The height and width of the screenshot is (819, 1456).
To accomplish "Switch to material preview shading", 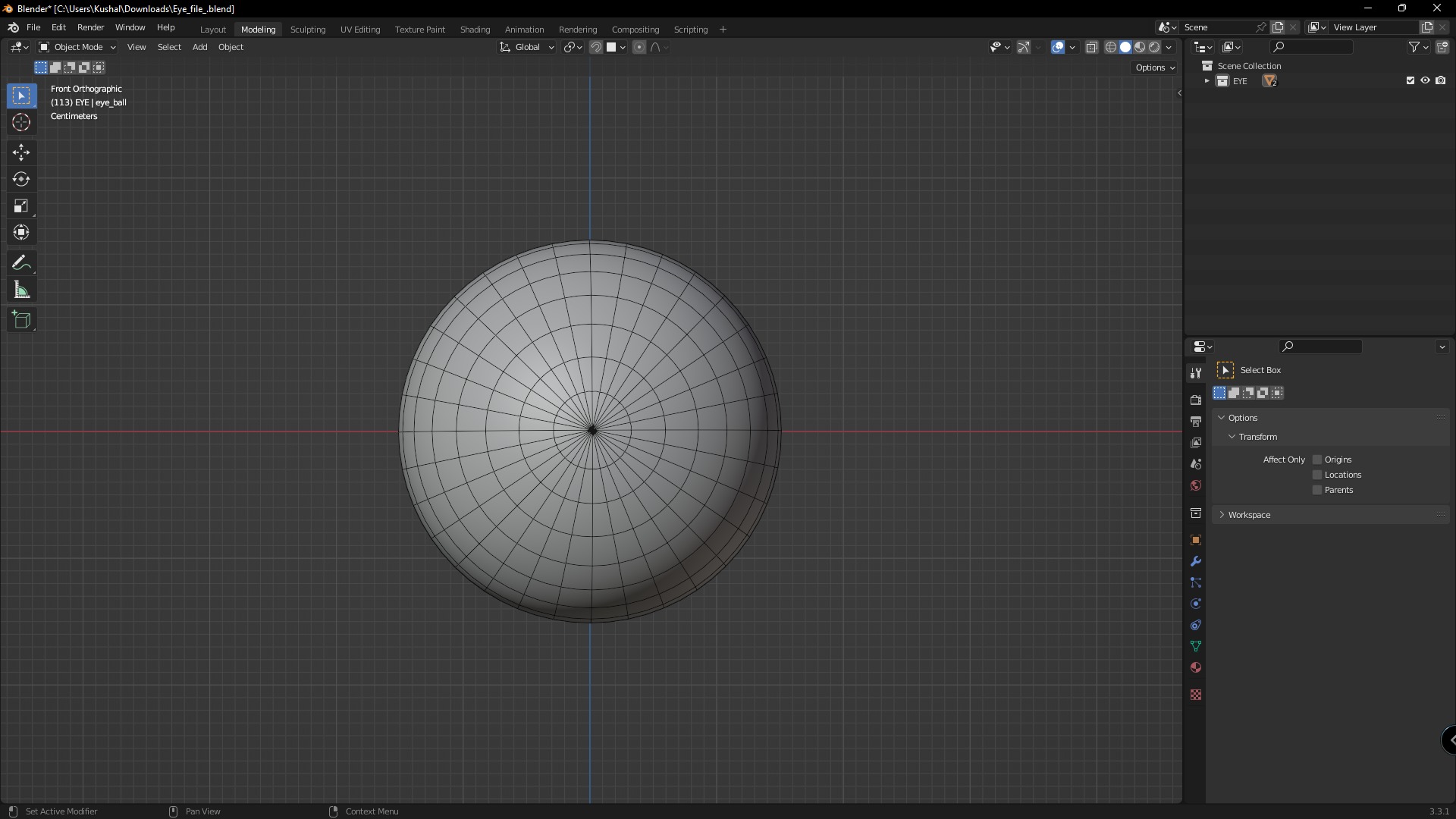I will click(x=1140, y=47).
